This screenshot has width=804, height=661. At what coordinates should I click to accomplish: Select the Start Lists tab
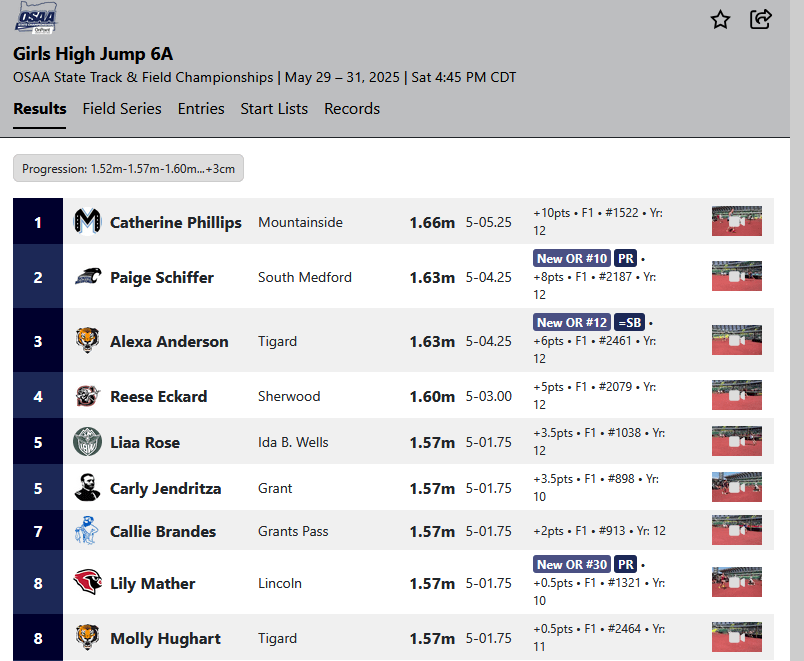click(x=274, y=109)
